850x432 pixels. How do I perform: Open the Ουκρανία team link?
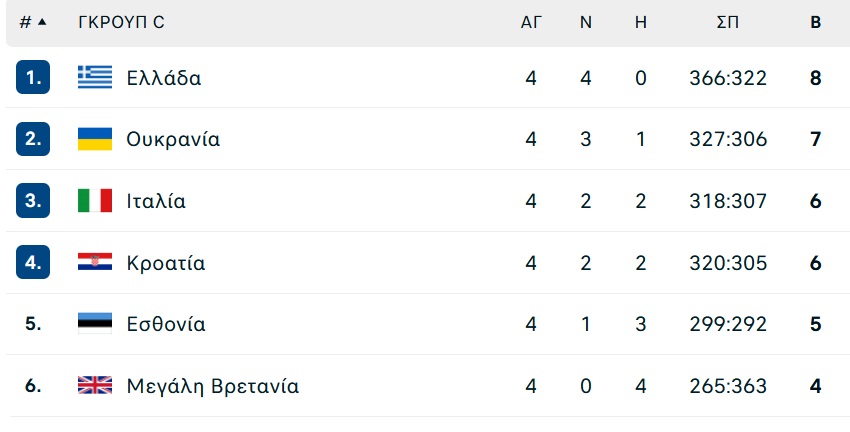pos(173,139)
